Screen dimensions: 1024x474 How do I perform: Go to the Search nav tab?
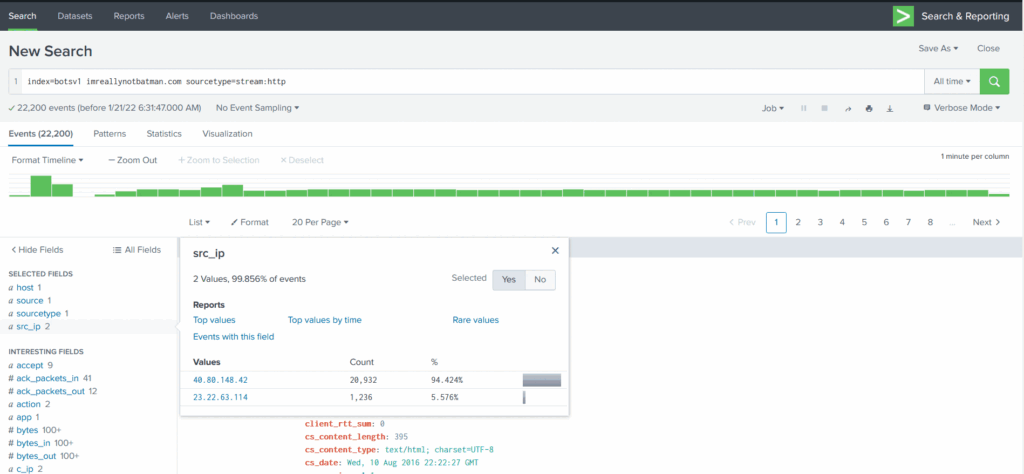click(22, 16)
